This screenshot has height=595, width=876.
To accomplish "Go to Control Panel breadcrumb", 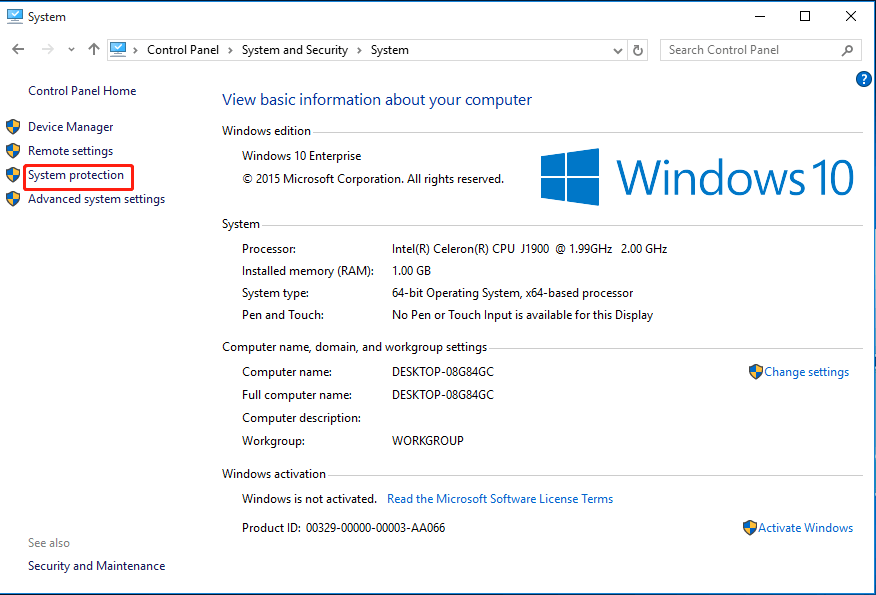I will pos(182,50).
